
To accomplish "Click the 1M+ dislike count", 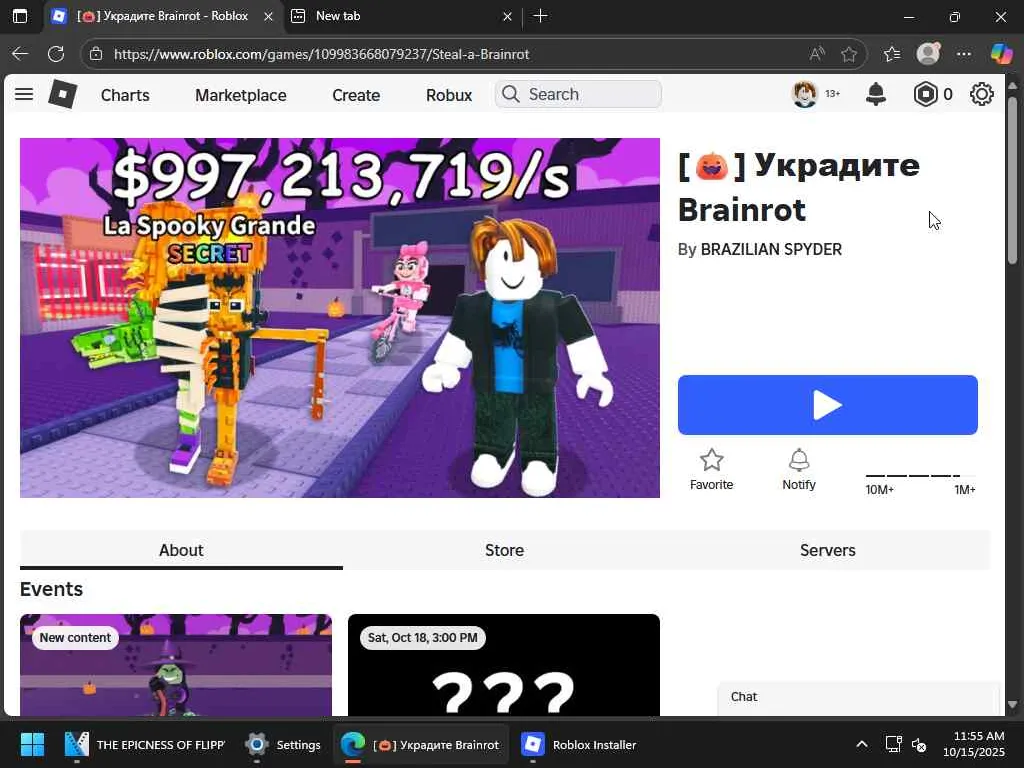I will [x=965, y=490].
